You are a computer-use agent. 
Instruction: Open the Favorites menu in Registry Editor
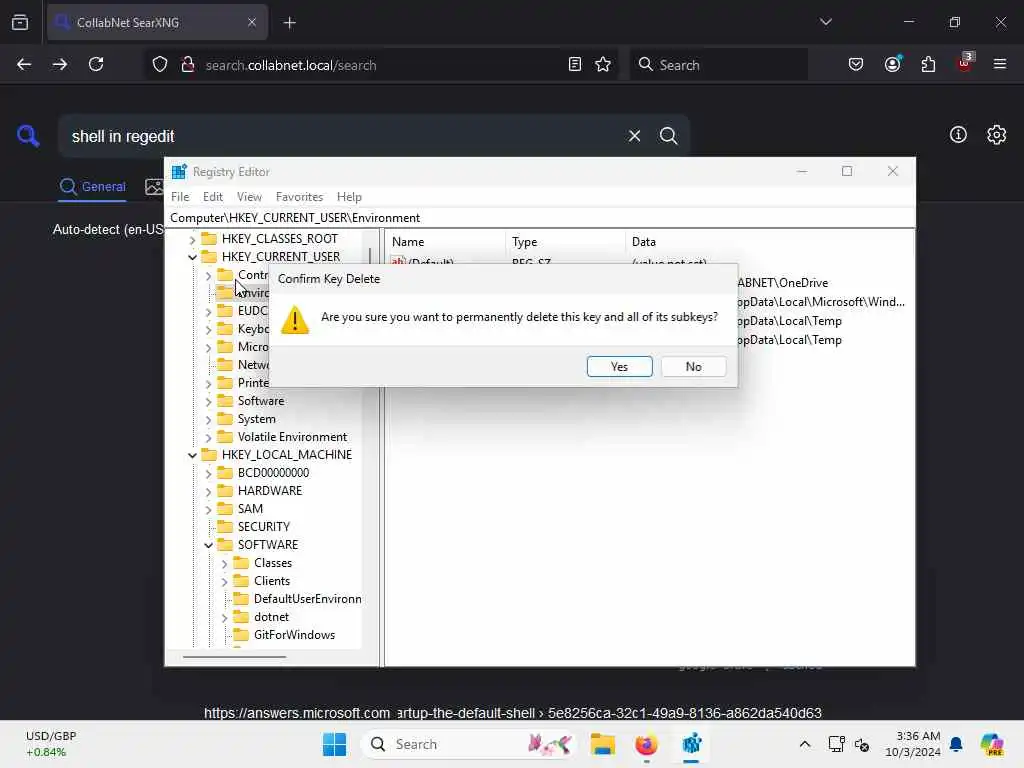click(299, 197)
